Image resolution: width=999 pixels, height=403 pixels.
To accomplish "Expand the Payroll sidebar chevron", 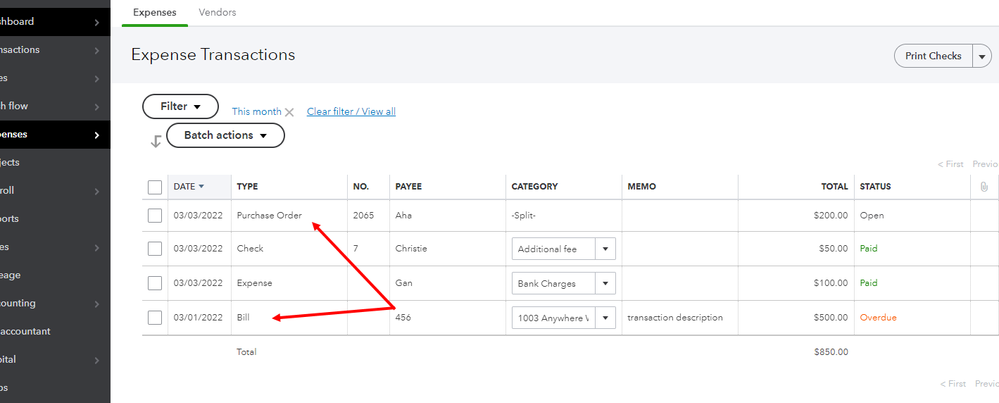I will point(96,191).
